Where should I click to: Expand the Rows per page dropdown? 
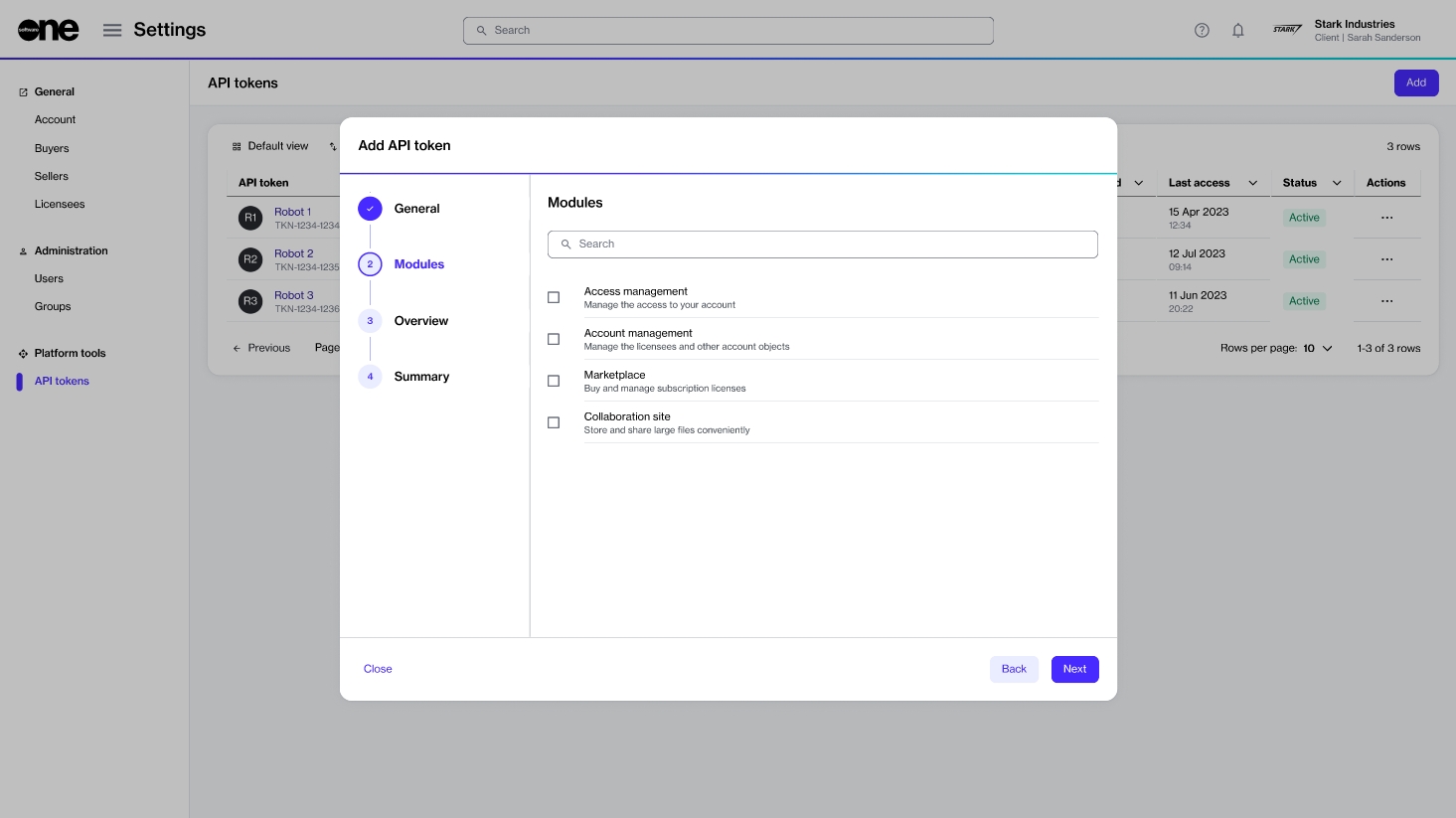[x=1318, y=348]
